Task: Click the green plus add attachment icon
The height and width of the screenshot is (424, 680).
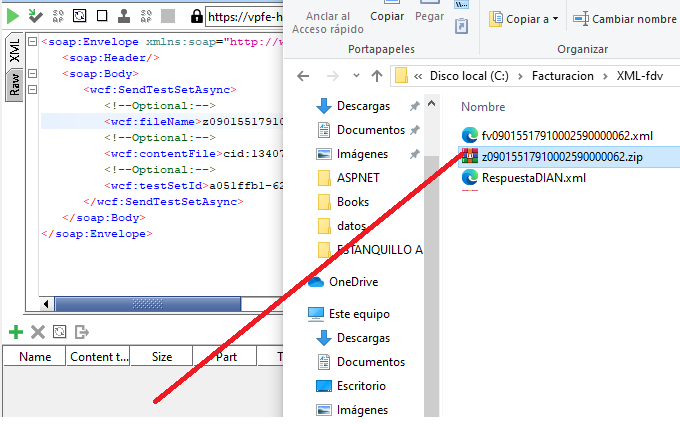Action: point(15,332)
